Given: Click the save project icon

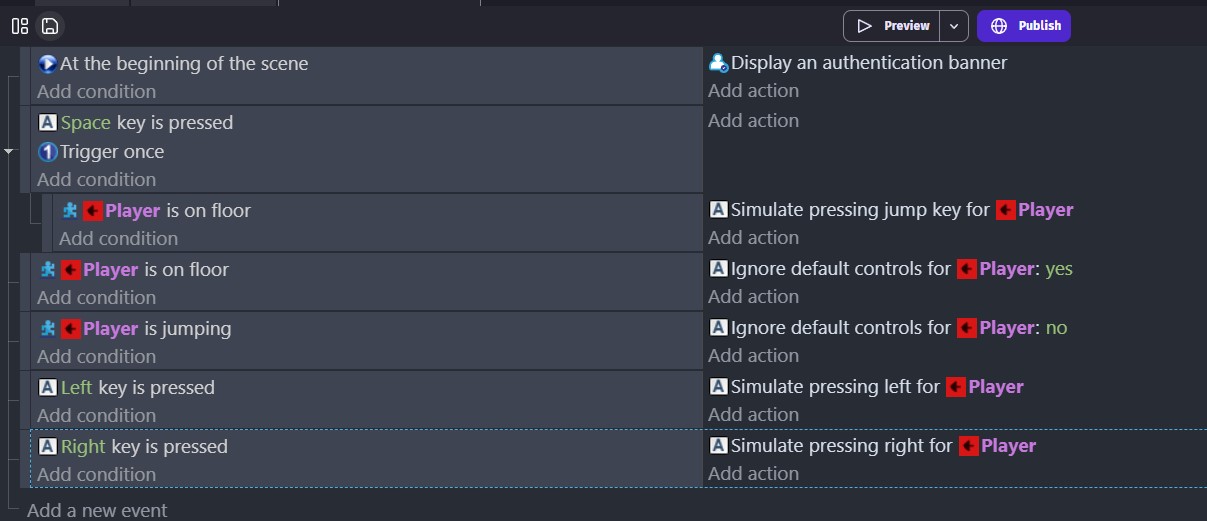Looking at the screenshot, I should point(50,26).
